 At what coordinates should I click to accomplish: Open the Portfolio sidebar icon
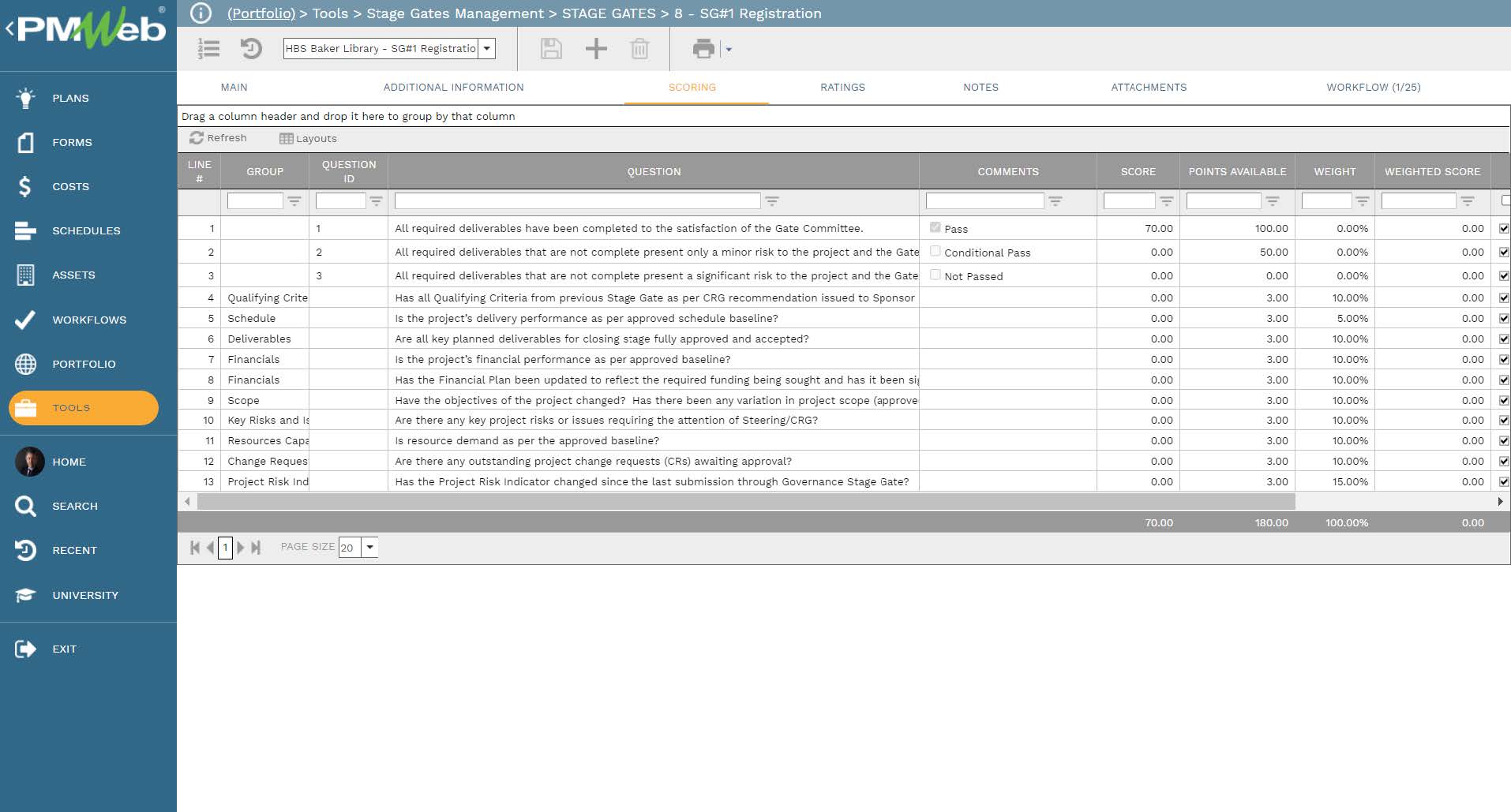coord(83,364)
